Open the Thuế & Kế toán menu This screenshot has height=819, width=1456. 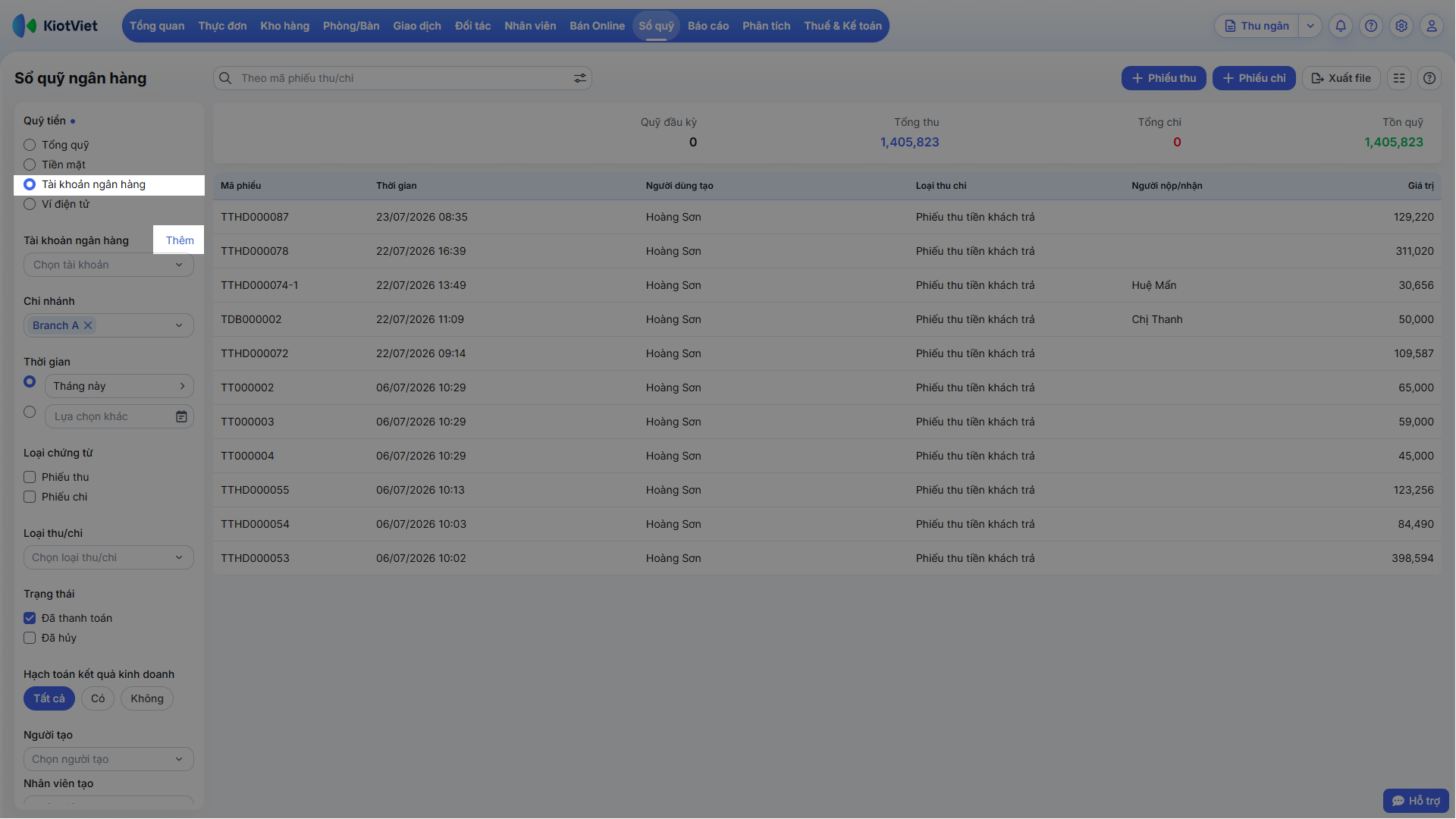point(843,26)
